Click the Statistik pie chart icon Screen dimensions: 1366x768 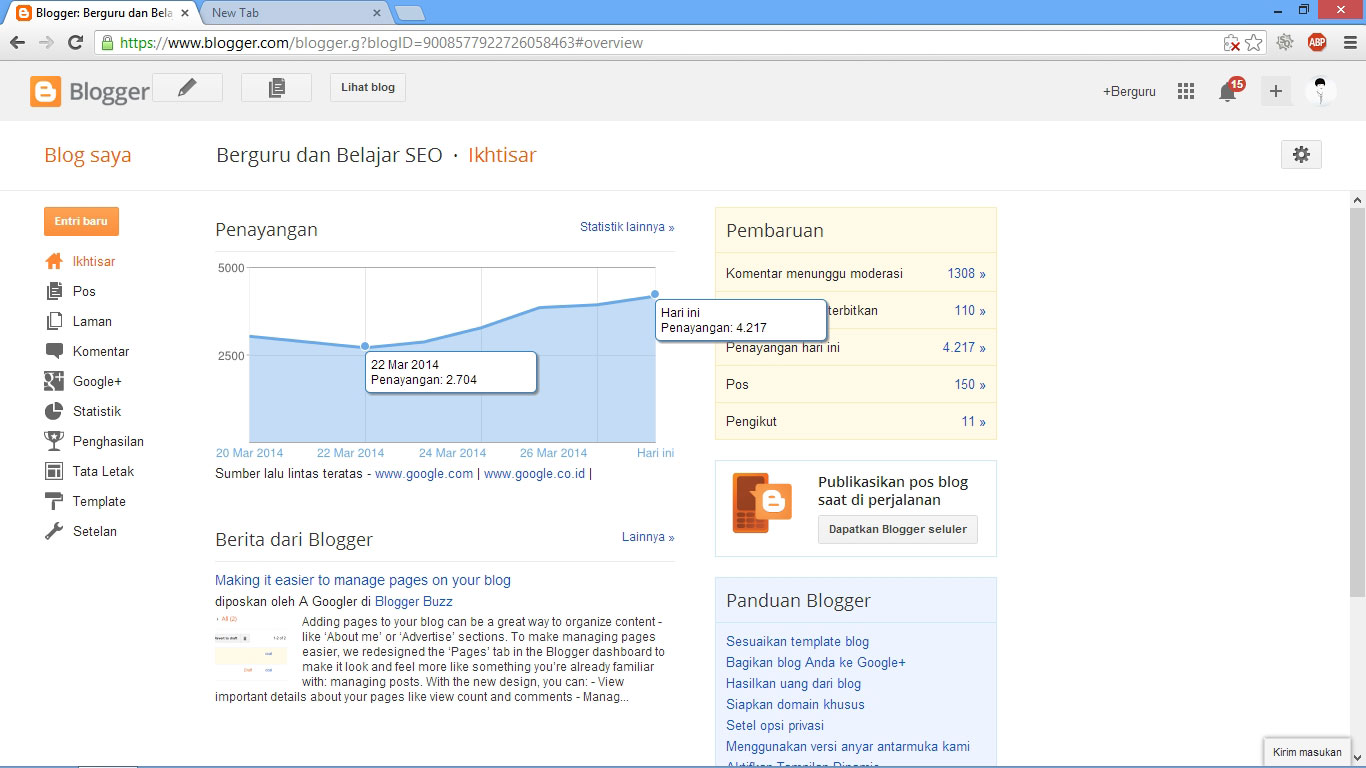click(x=54, y=411)
